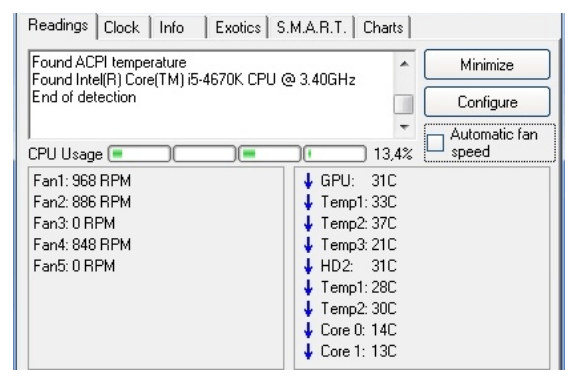Viewport: 580px width, 384px height.
Task: Select the Fan3: 0 RPM reading
Action: click(x=74, y=223)
